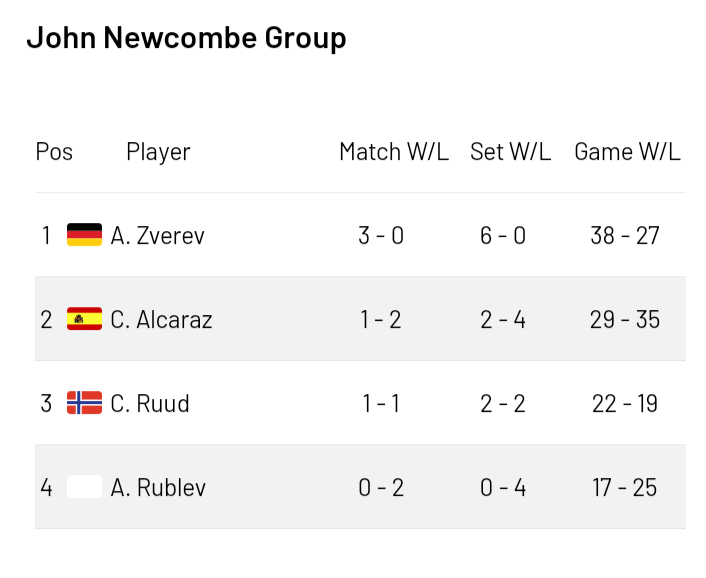This screenshot has height=578, width=706.
Task: Click Zverev's 3 - 0 match record
Action: pos(381,236)
